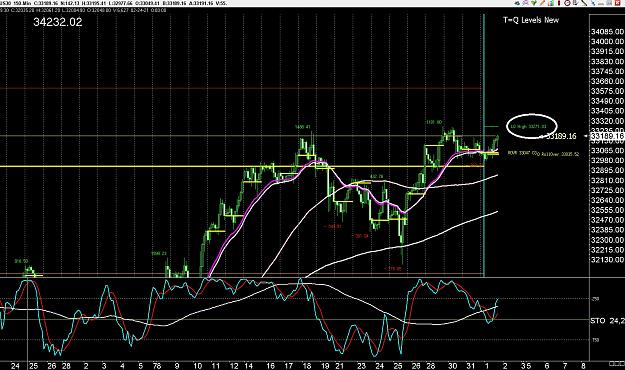Select the orange pencil drawing tool icon

click(542, 3)
